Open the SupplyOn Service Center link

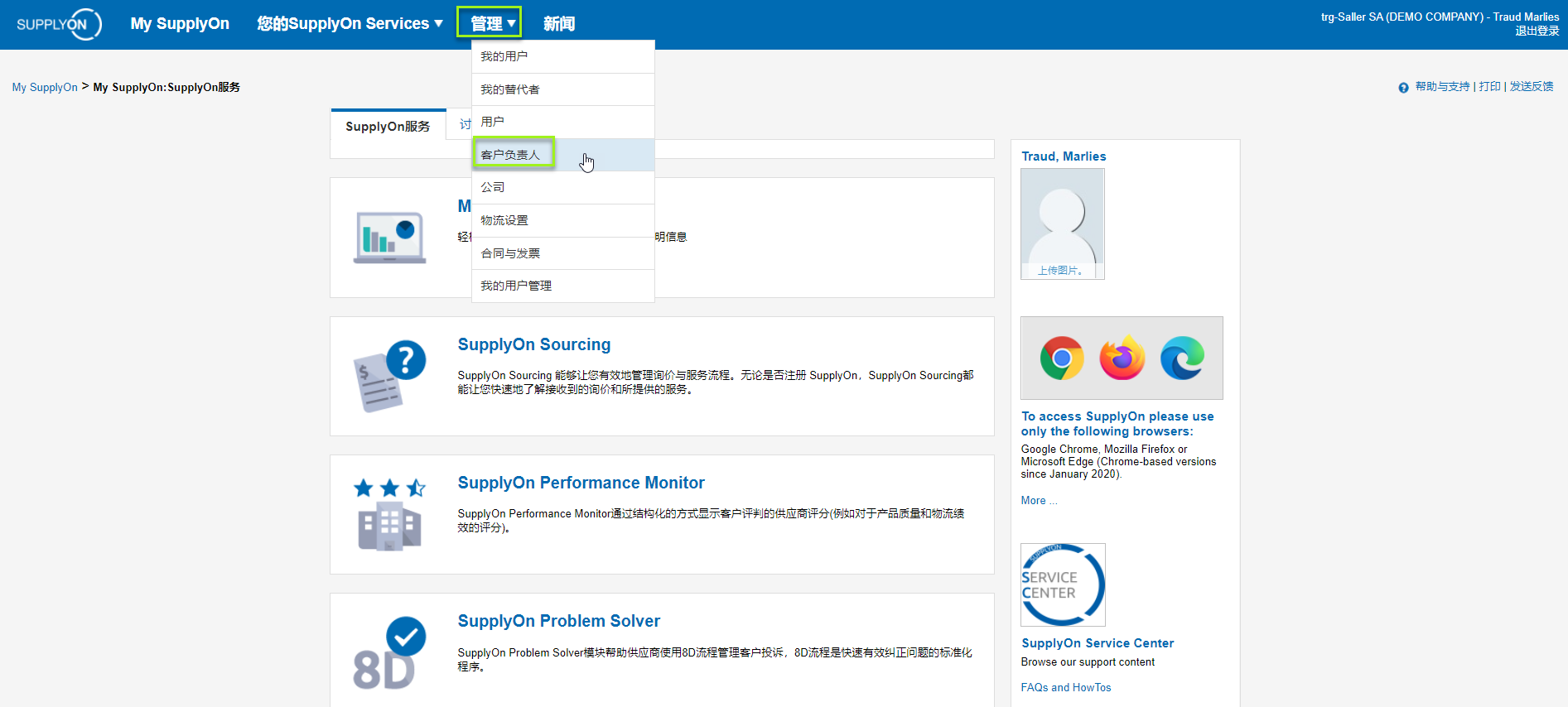pyautogui.click(x=1098, y=643)
